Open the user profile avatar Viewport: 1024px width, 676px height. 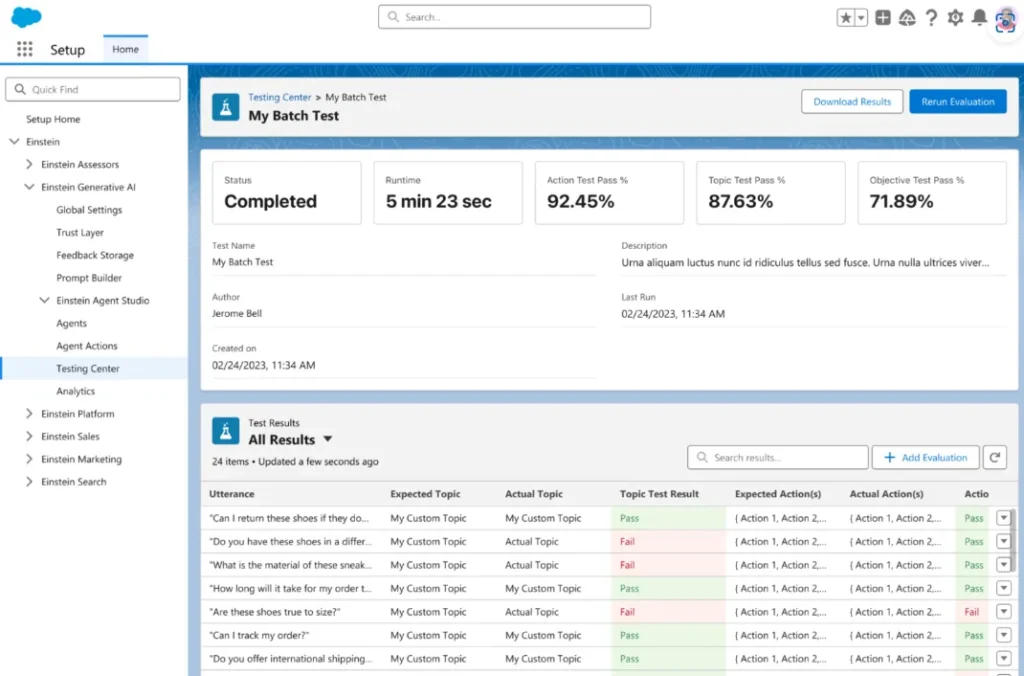1005,19
